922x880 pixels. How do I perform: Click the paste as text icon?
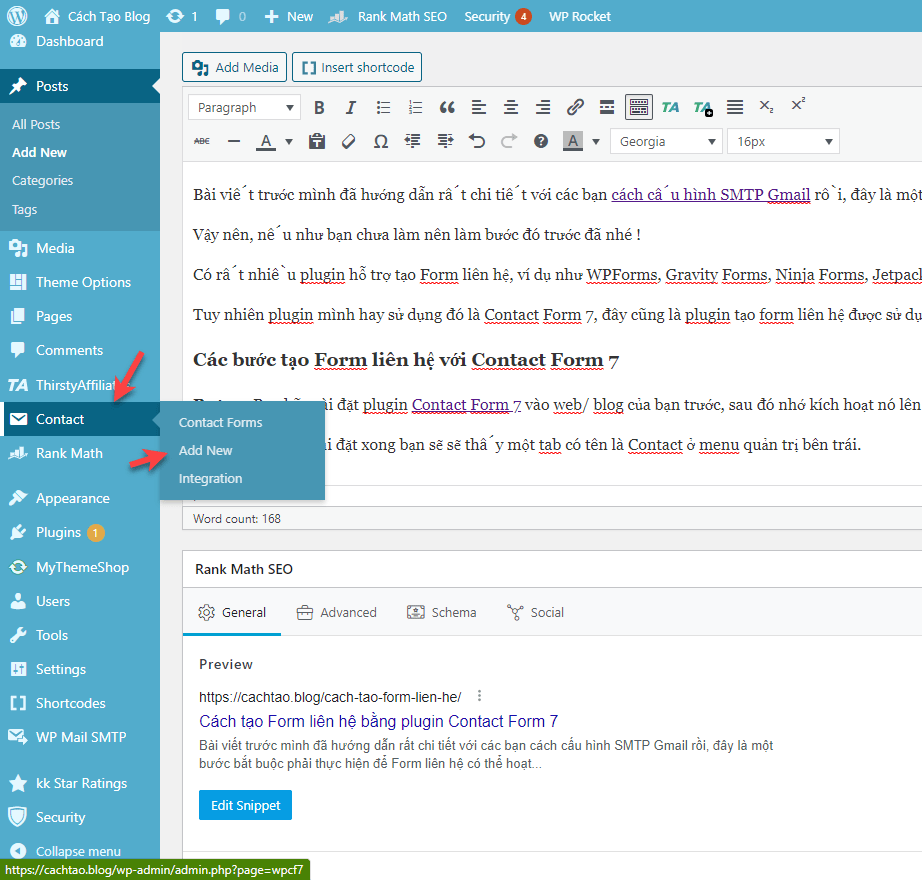pos(317,142)
